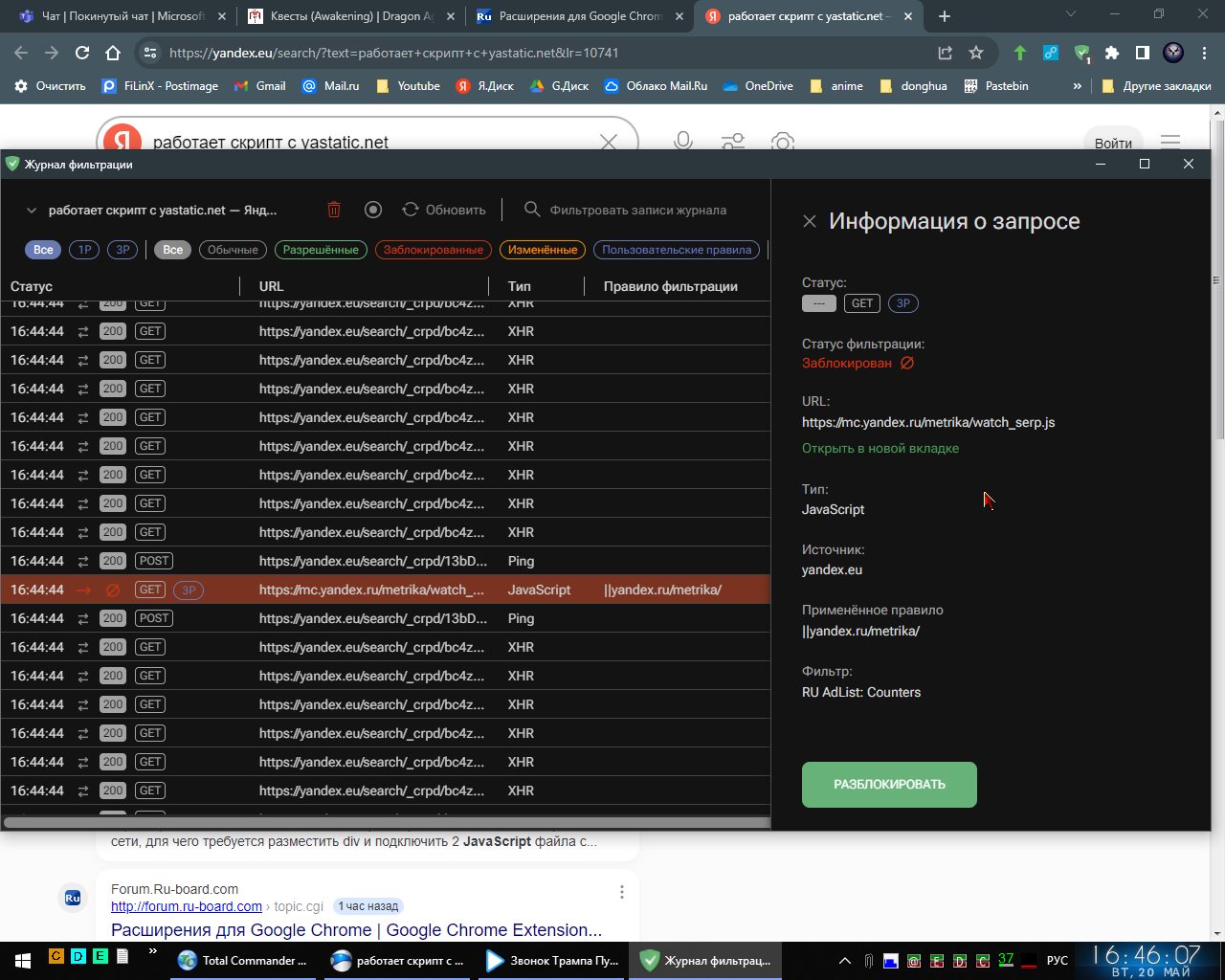Open the Gmail bookmark
This screenshot has height=980, width=1225.
click(259, 85)
